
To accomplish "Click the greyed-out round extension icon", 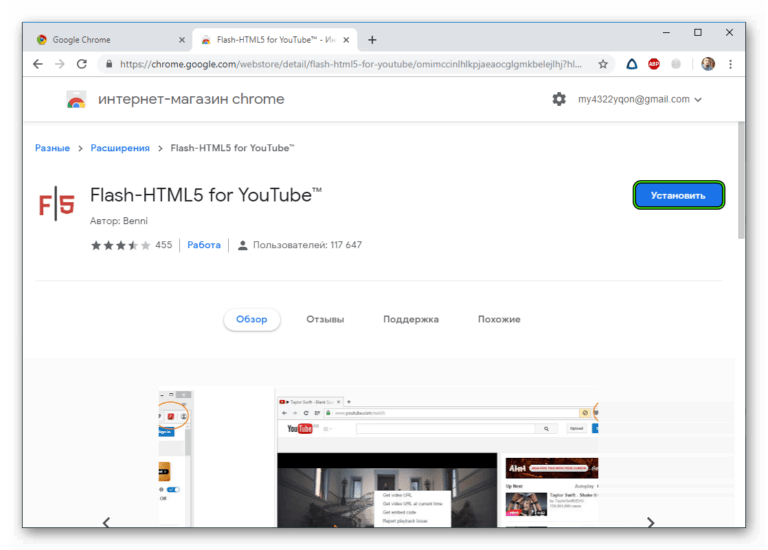I will [676, 64].
